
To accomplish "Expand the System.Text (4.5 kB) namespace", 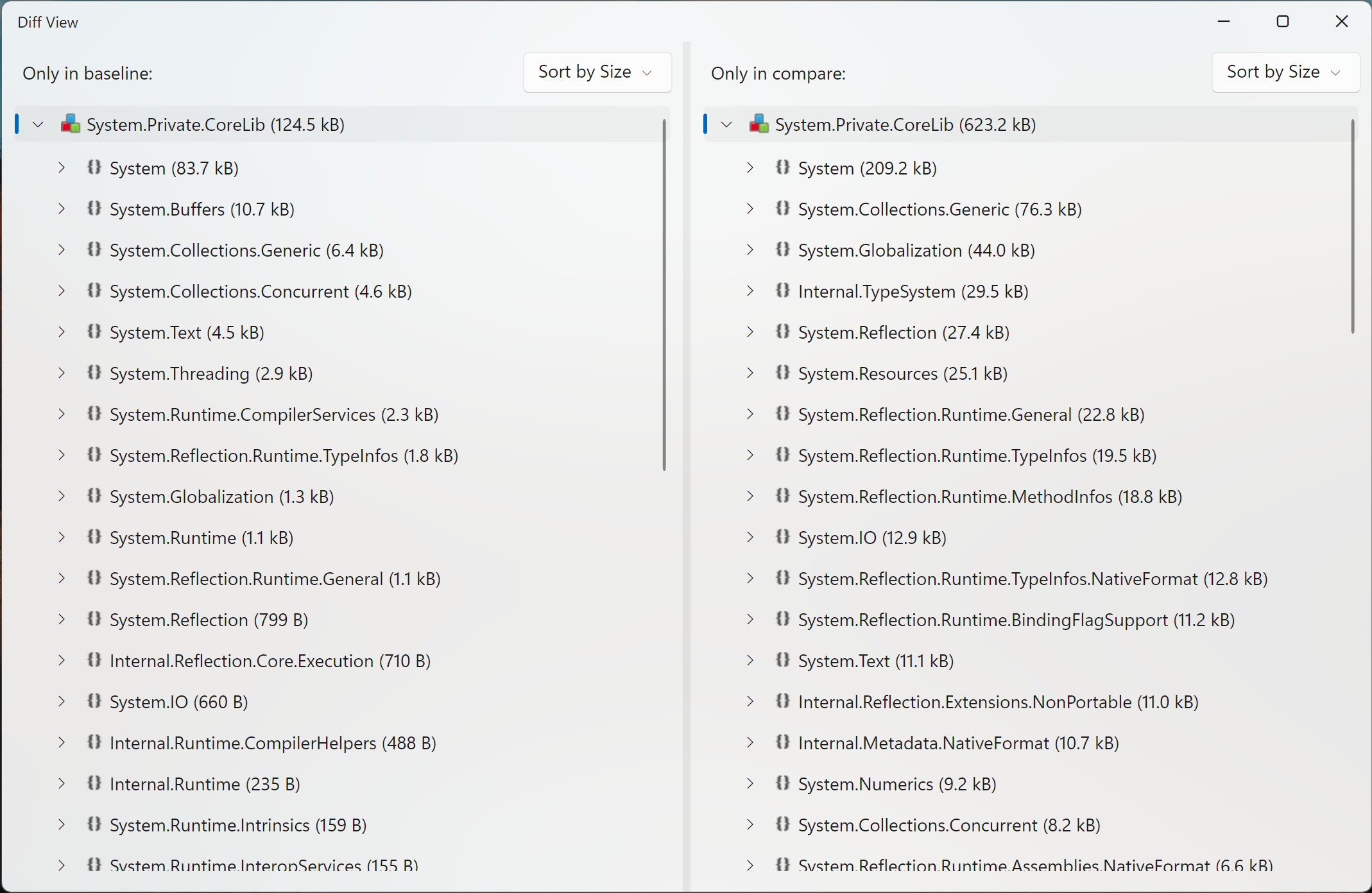I will (62, 332).
